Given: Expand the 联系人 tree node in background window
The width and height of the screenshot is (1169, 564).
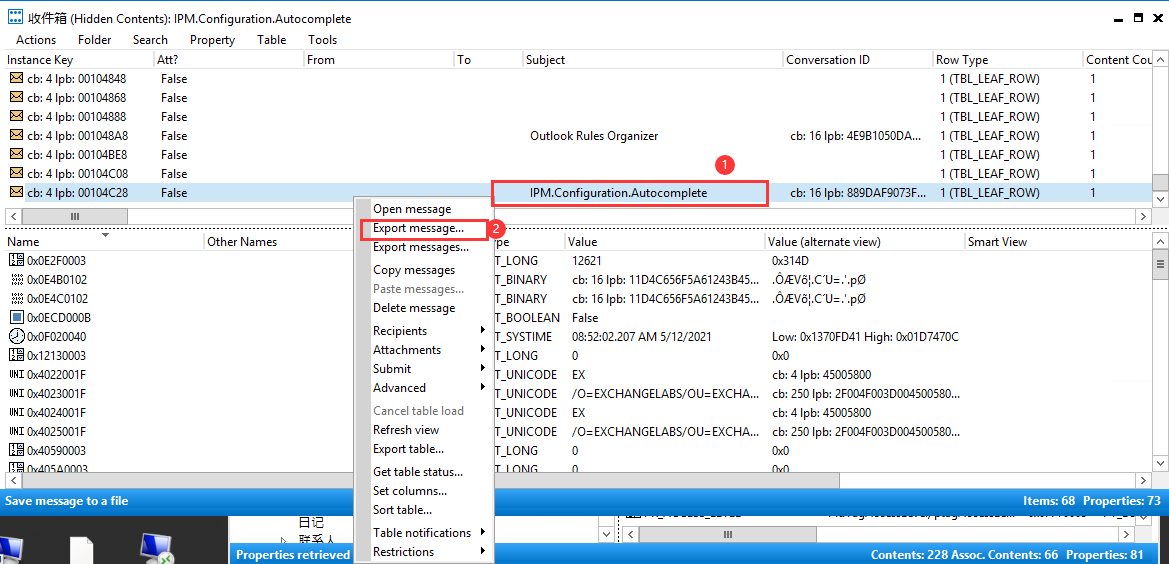Looking at the screenshot, I should pyautogui.click(x=284, y=540).
